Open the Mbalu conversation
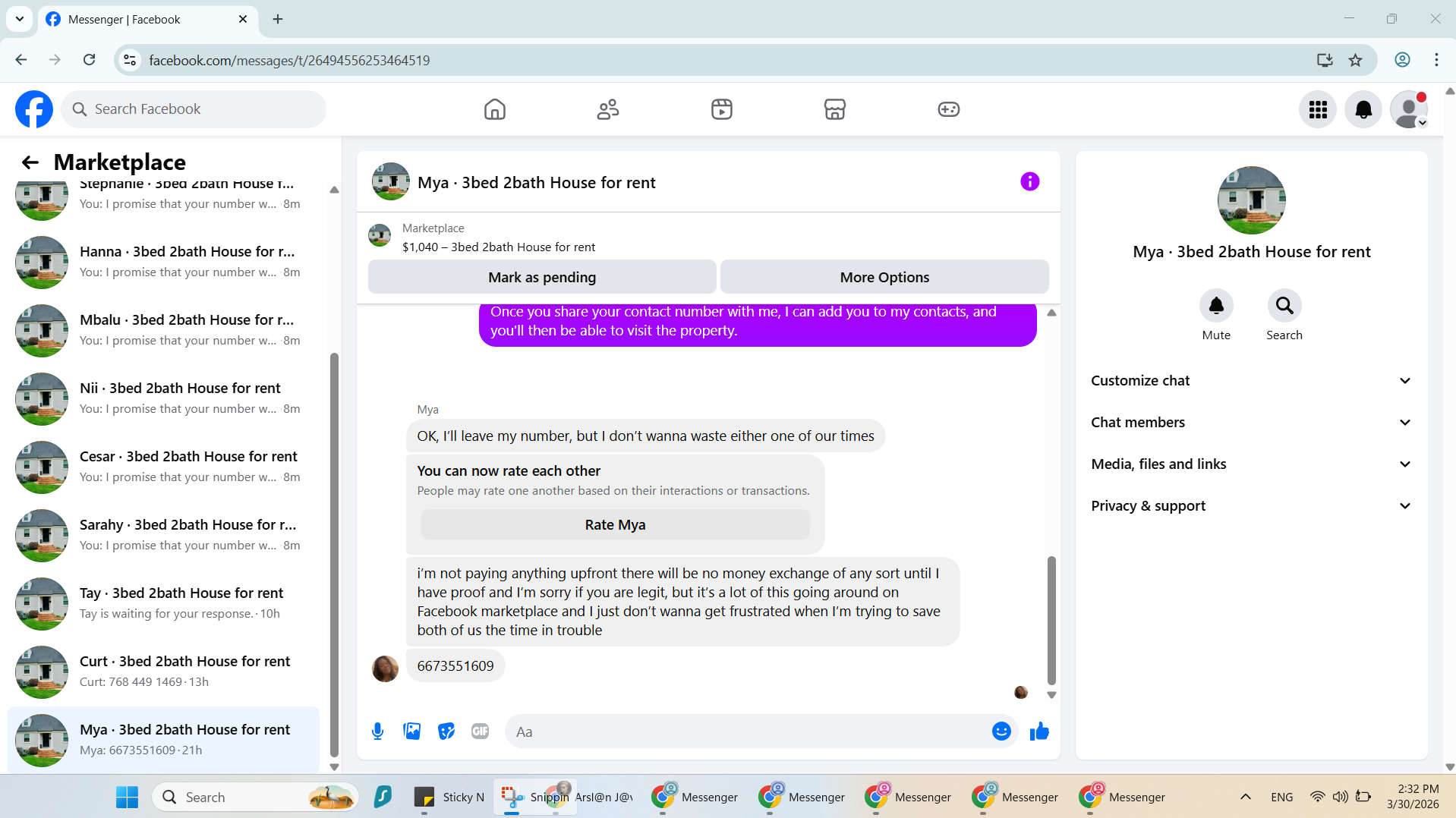The image size is (1456, 818). point(163,331)
